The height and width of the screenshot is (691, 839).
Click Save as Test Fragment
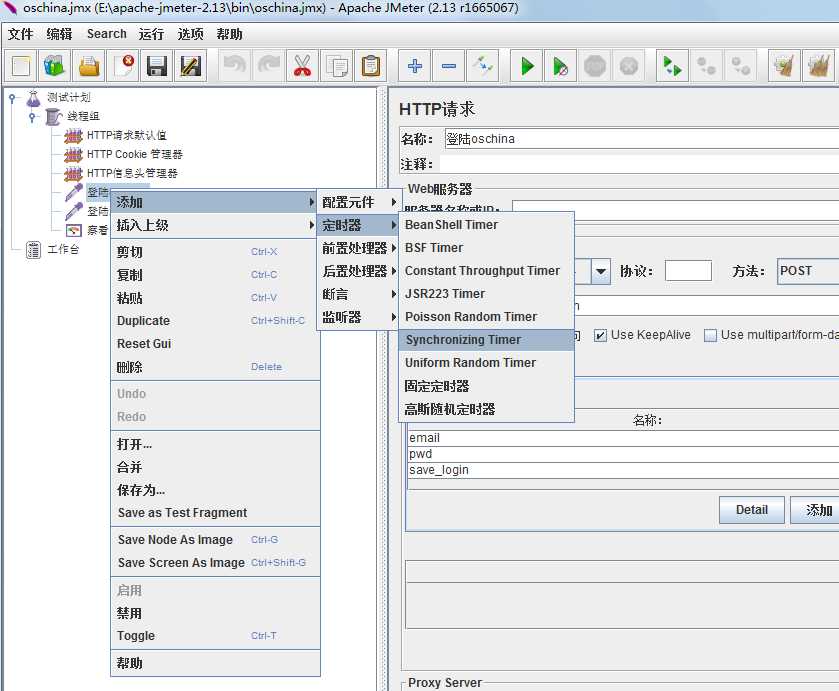pyautogui.click(x=215, y=513)
